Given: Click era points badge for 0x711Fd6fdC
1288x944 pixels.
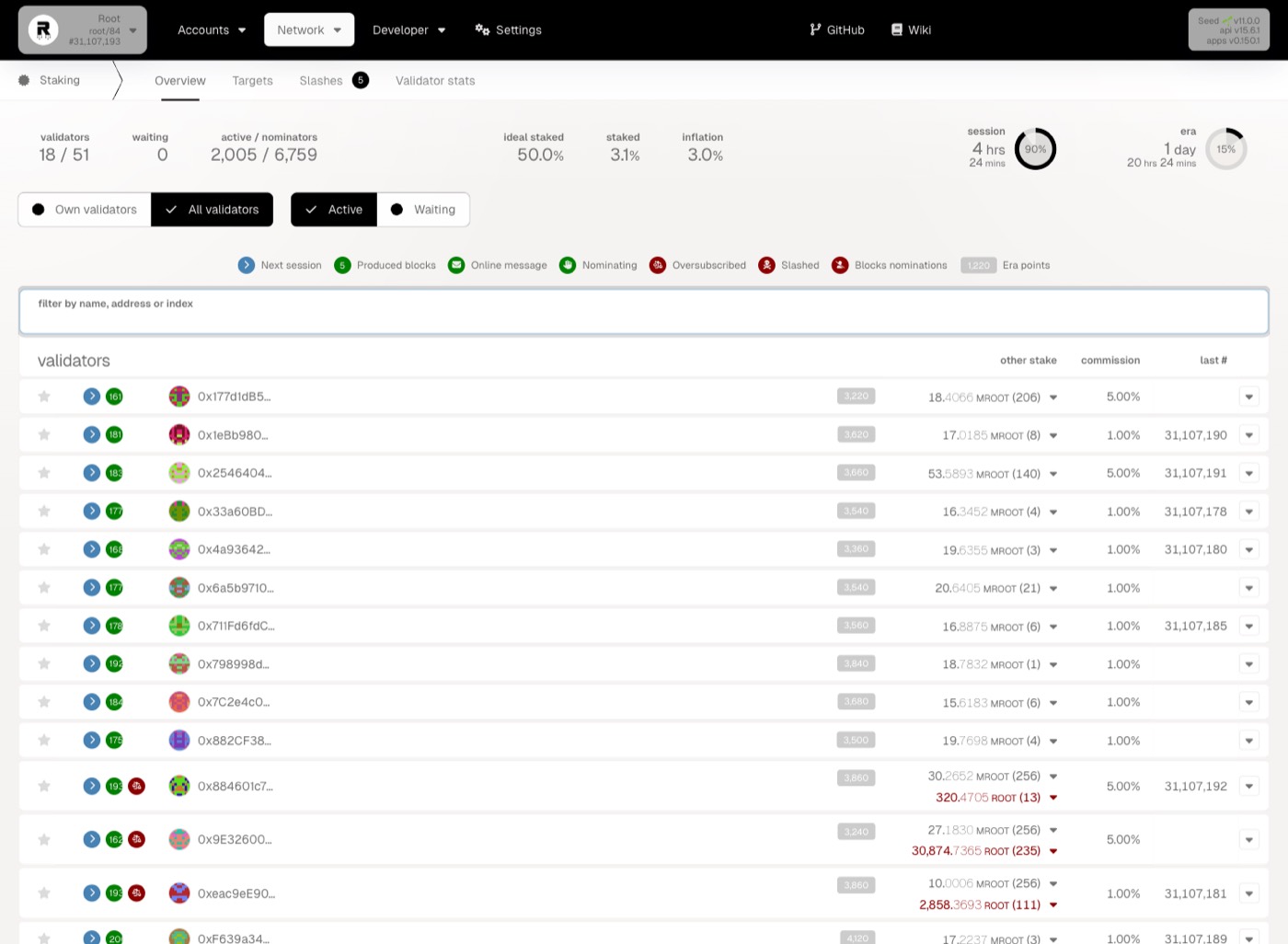Looking at the screenshot, I should point(857,626).
